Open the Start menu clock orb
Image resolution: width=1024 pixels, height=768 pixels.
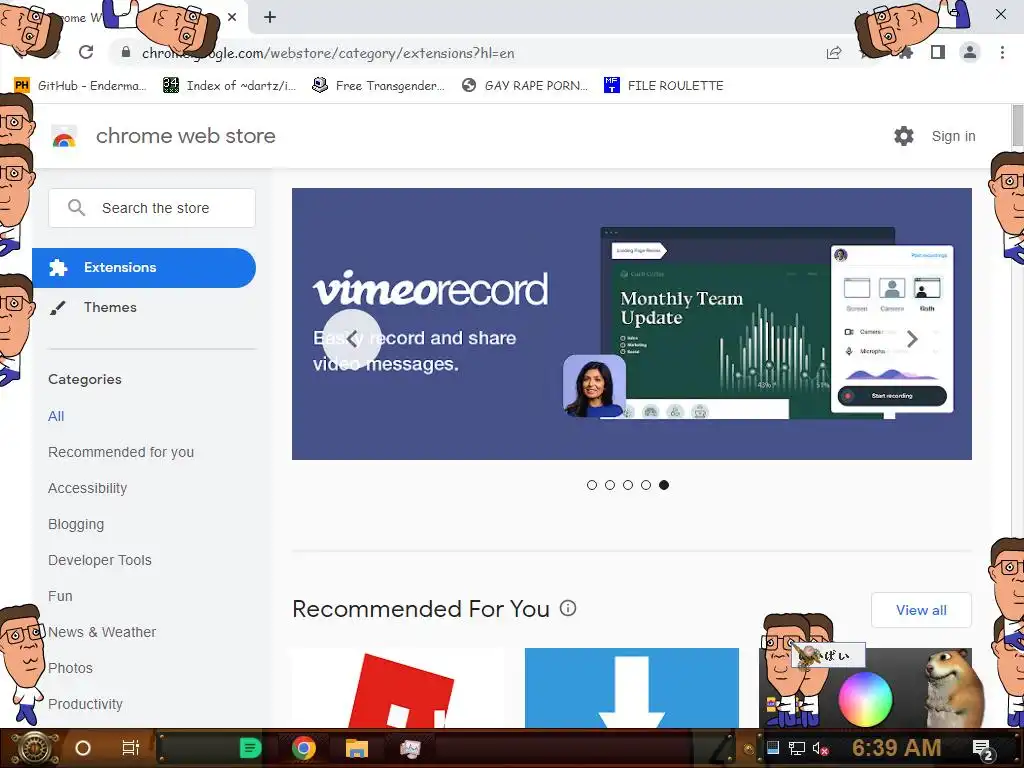(35, 748)
